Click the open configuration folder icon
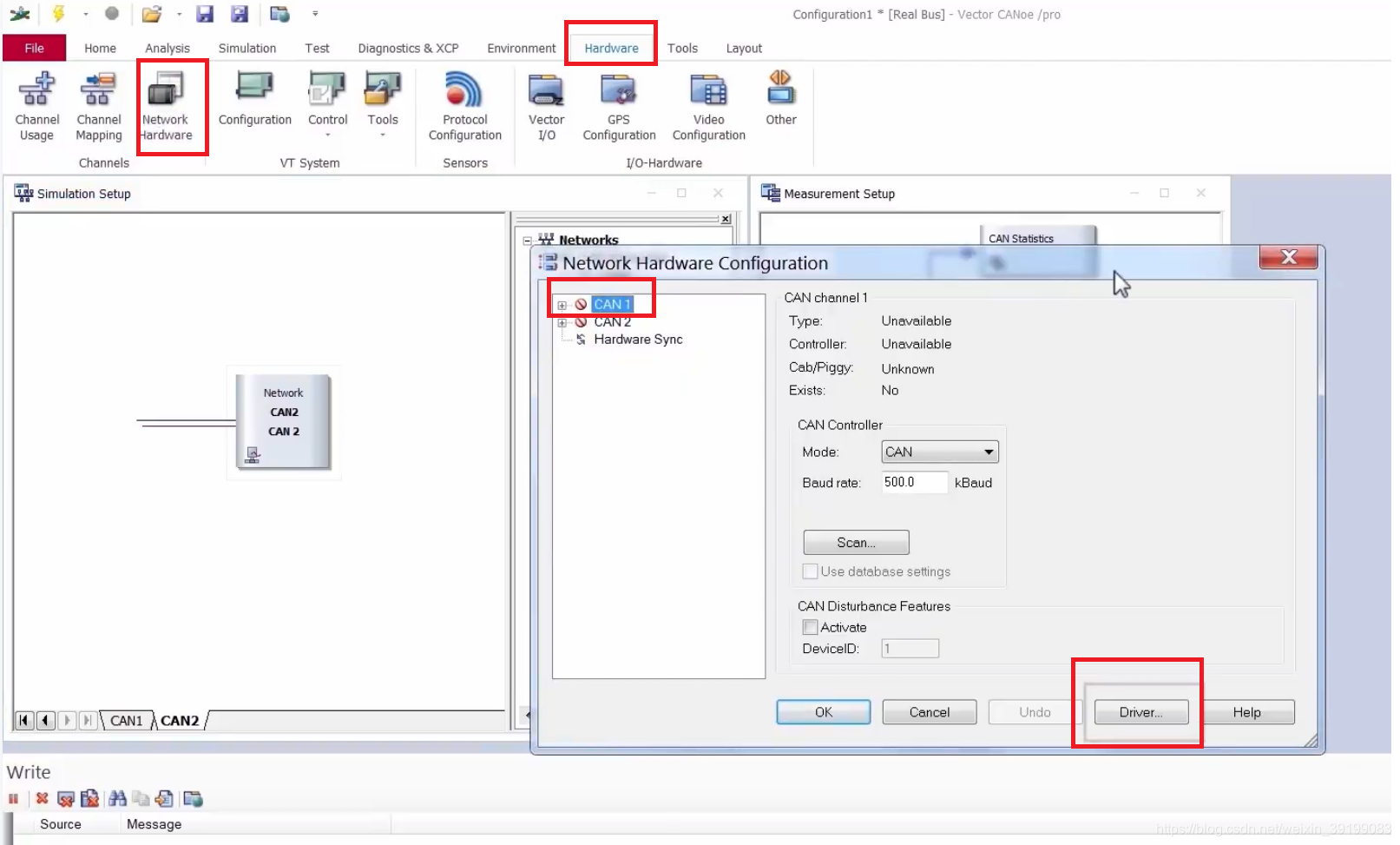 tap(152, 14)
